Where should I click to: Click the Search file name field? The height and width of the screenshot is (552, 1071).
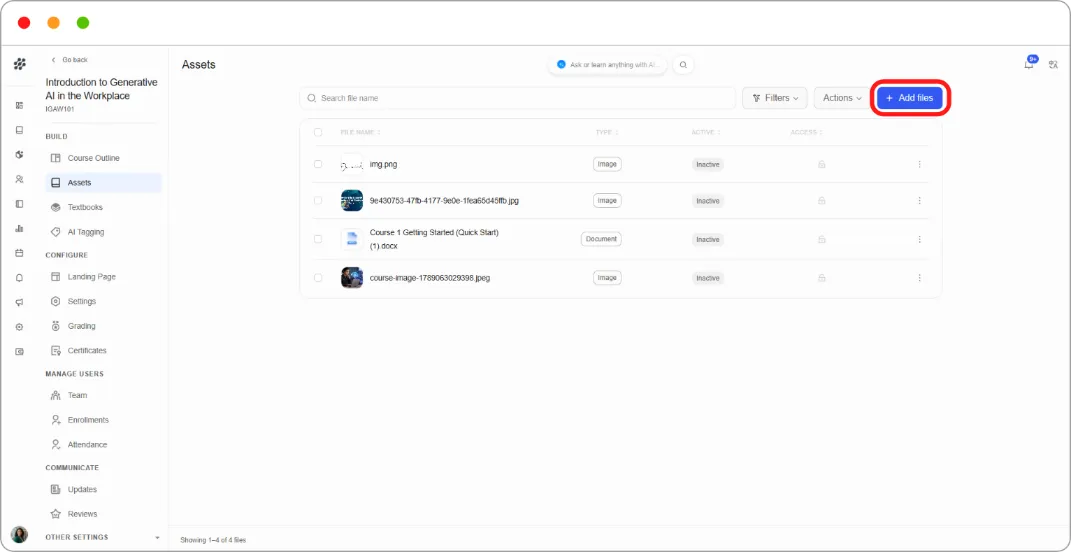coord(517,98)
